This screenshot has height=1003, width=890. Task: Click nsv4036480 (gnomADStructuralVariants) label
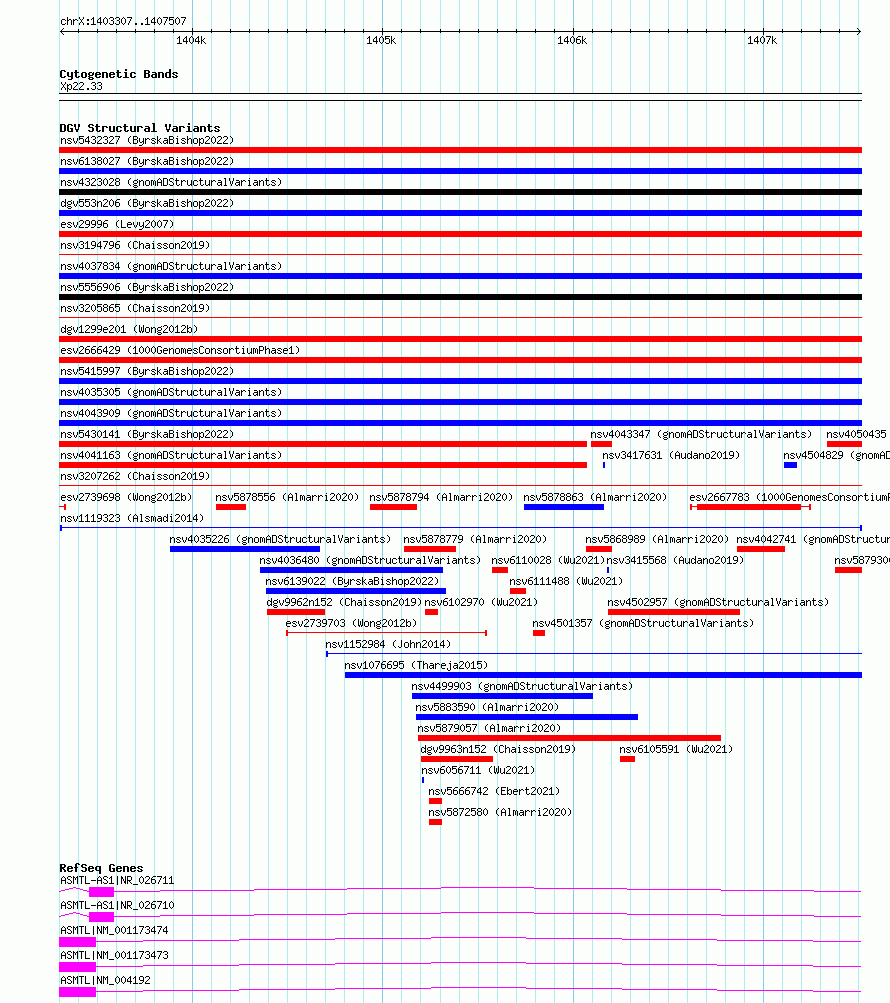point(370,560)
